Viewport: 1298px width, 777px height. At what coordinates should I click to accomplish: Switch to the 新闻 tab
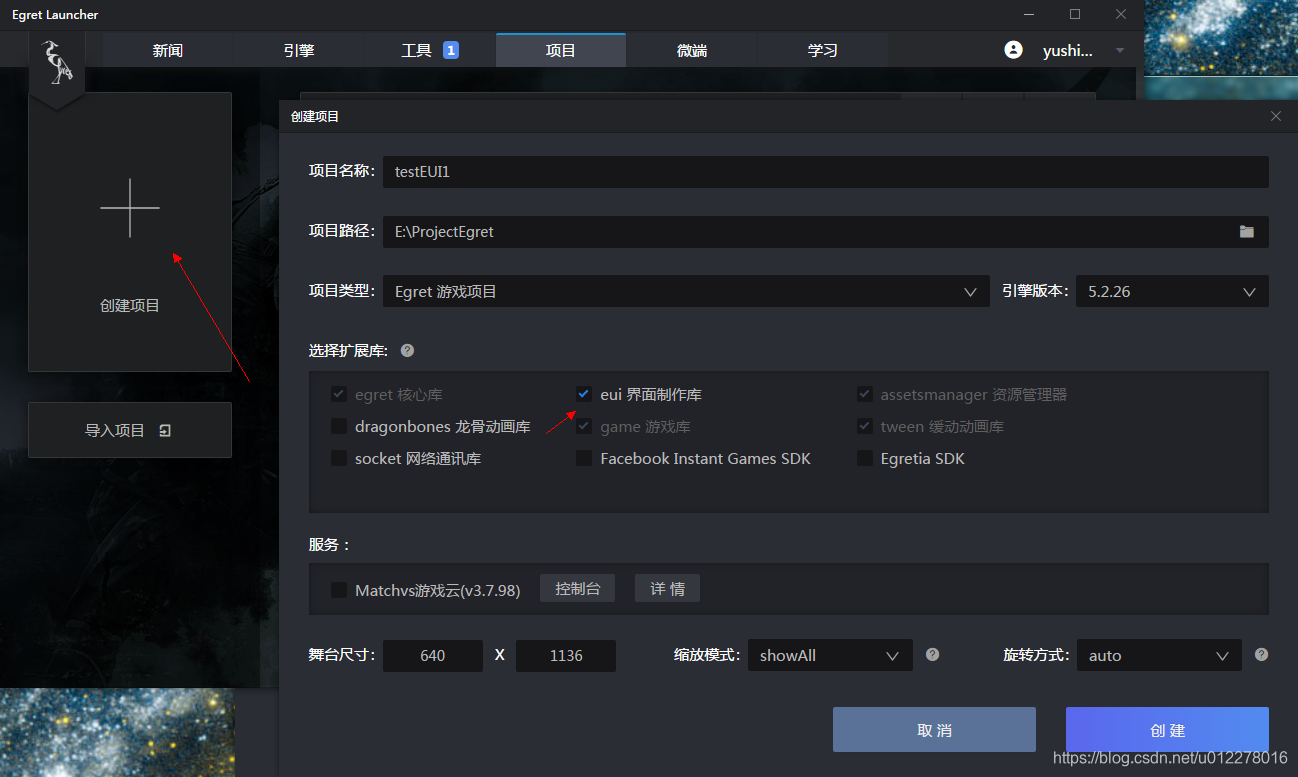pyautogui.click(x=167, y=49)
